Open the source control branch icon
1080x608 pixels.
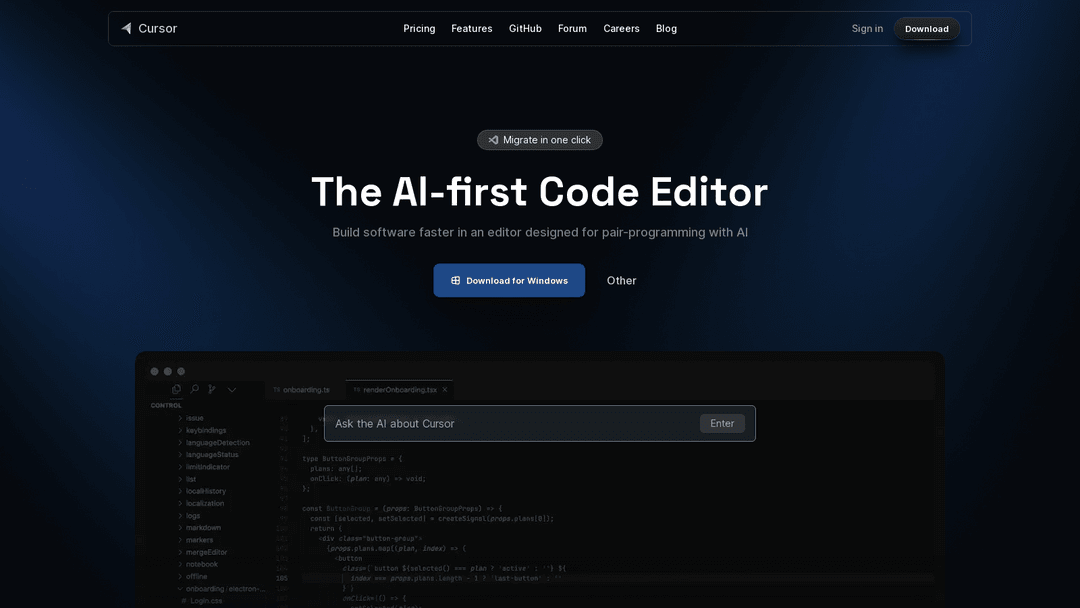tap(212, 389)
